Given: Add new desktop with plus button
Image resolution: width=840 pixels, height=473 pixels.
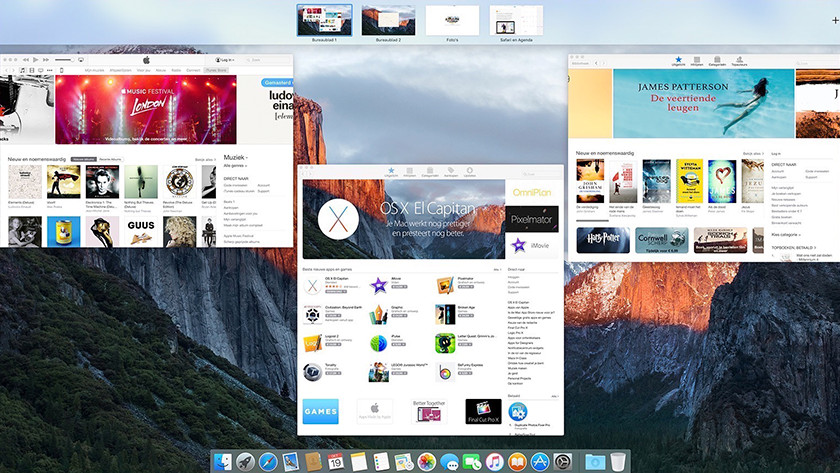Looking at the screenshot, I should [x=835, y=20].
